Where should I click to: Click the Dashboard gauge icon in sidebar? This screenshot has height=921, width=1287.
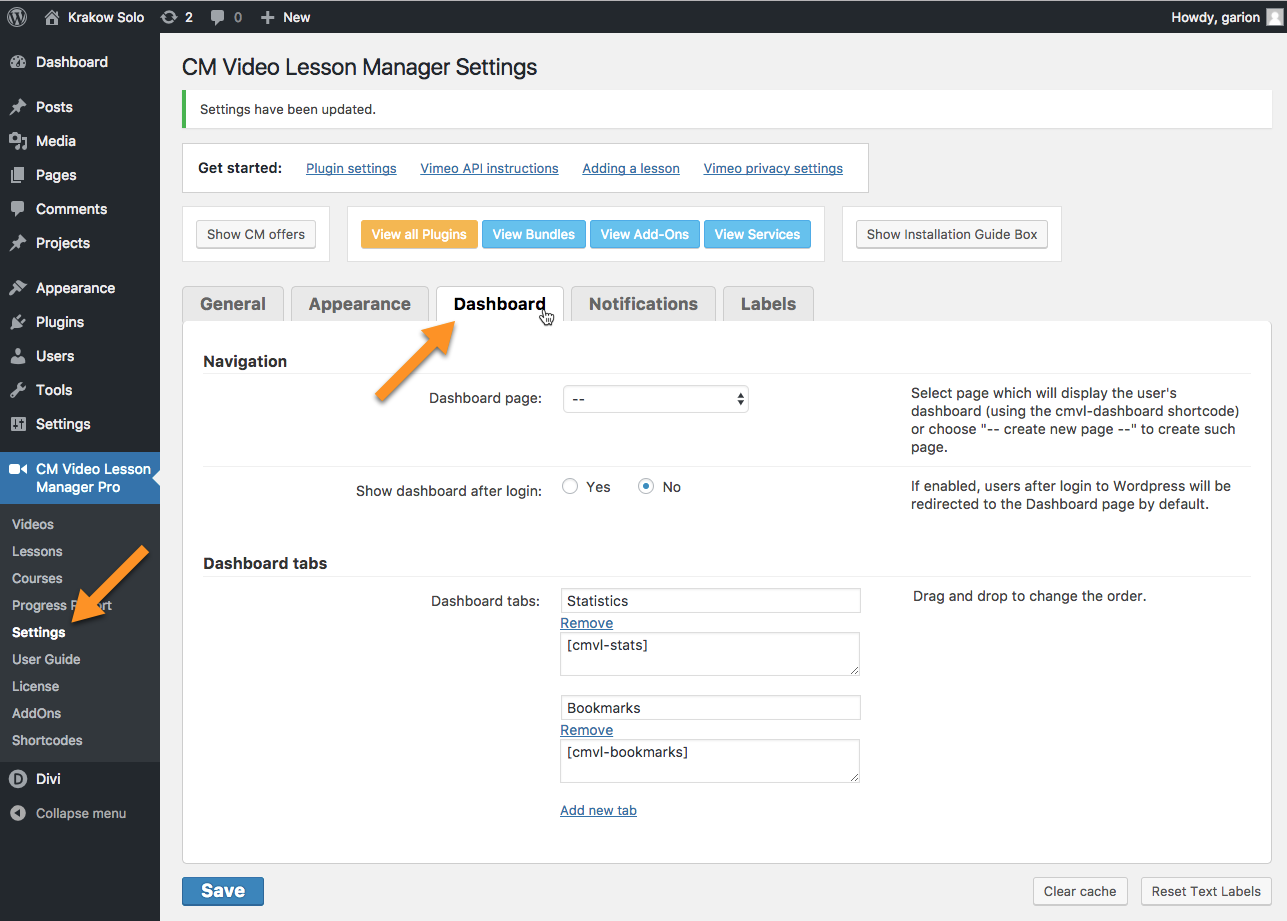click(18, 62)
